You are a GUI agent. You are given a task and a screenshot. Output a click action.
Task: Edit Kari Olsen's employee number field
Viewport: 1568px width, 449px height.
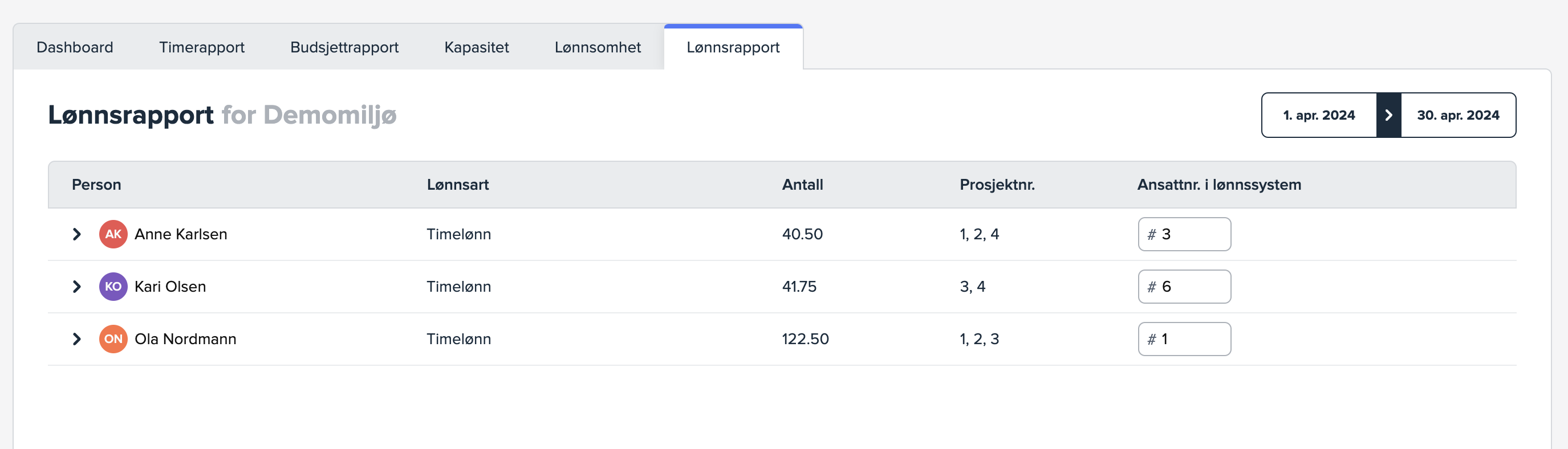pyautogui.click(x=1190, y=287)
